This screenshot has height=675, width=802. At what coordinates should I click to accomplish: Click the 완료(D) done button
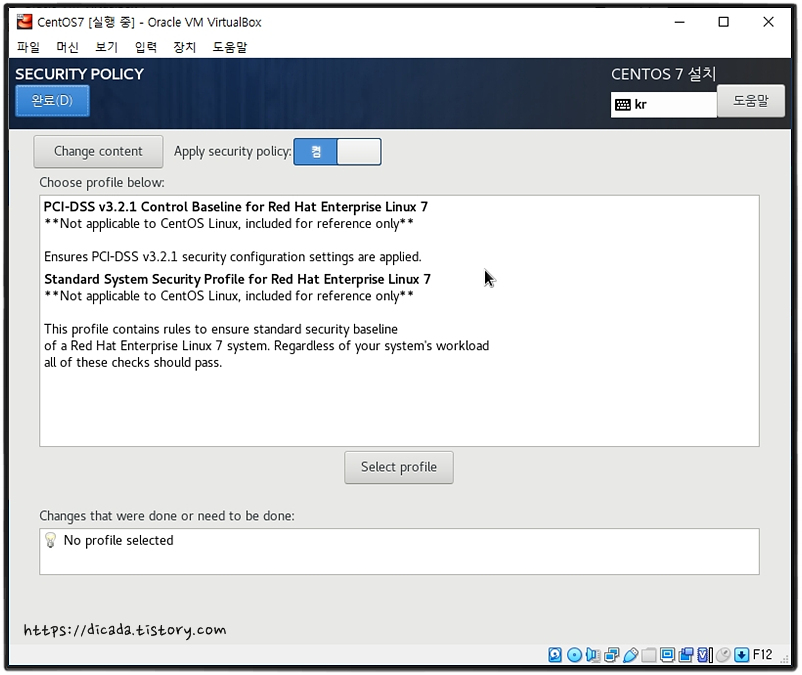[52, 101]
